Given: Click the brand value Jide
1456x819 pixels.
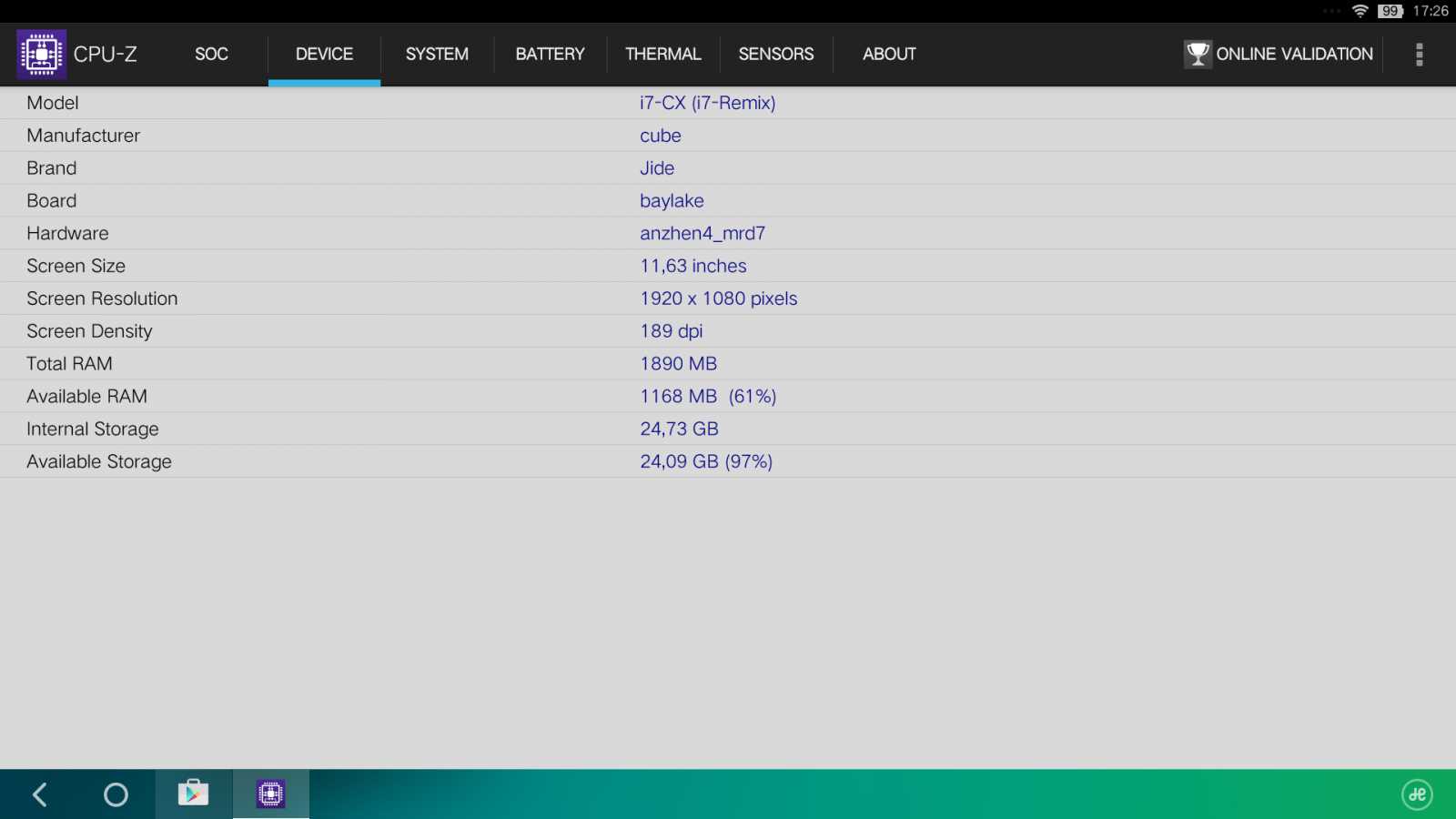Looking at the screenshot, I should [657, 168].
